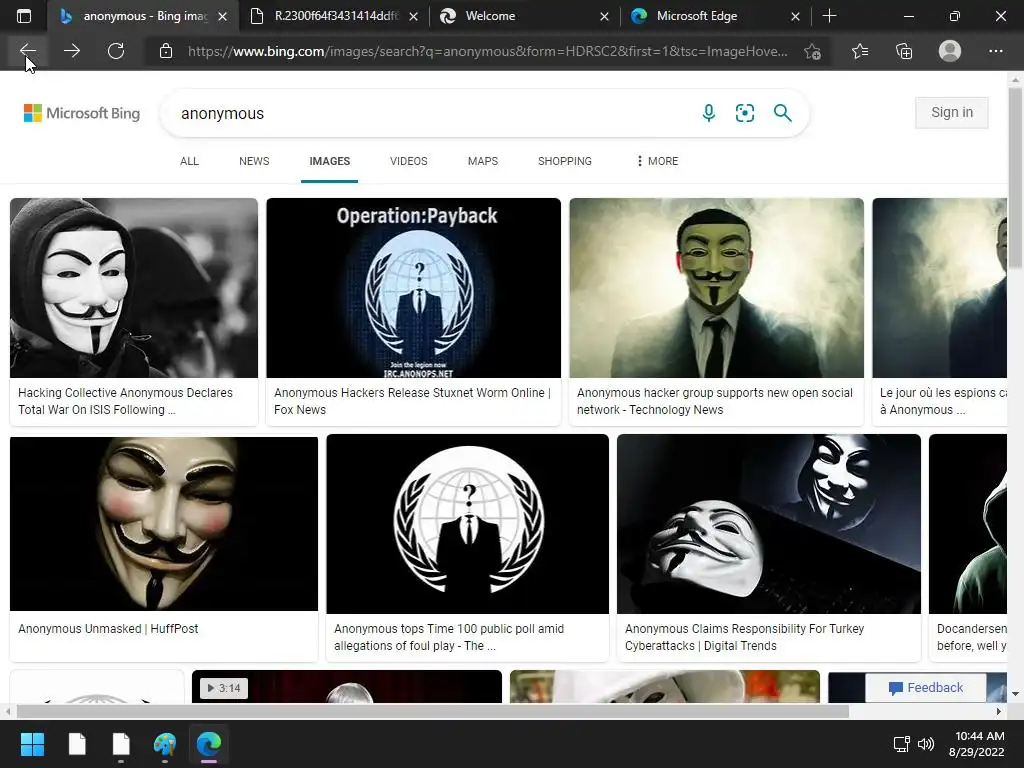The width and height of the screenshot is (1024, 768).
Task: Open 'Anonymous Unmasked | HuffPost' link
Action: click(x=108, y=628)
